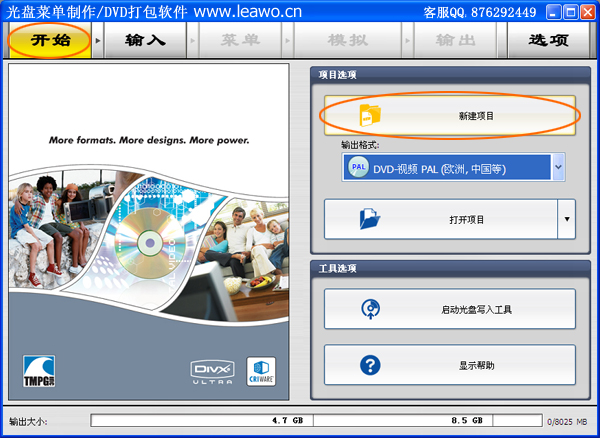Expand the 输出格式 dropdown arrow
The width and height of the screenshot is (600, 438).
[558, 167]
